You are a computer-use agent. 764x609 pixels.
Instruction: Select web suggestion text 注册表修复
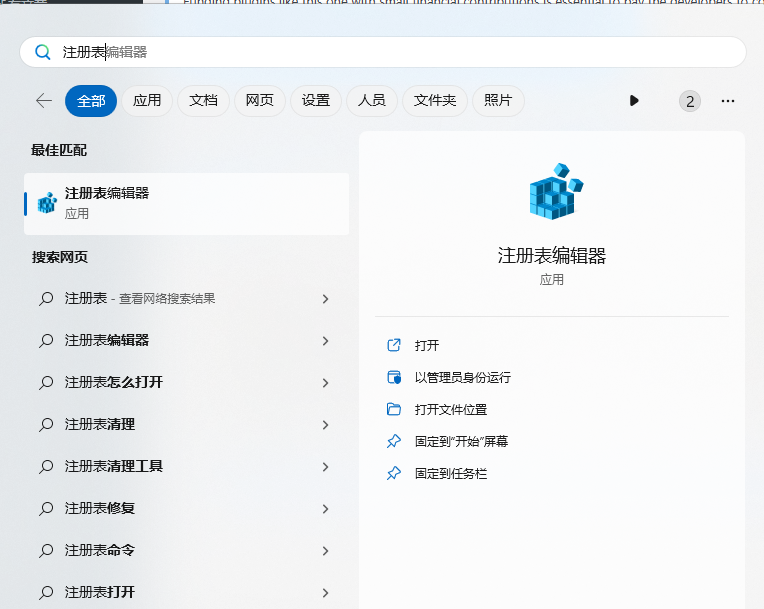tap(100, 508)
